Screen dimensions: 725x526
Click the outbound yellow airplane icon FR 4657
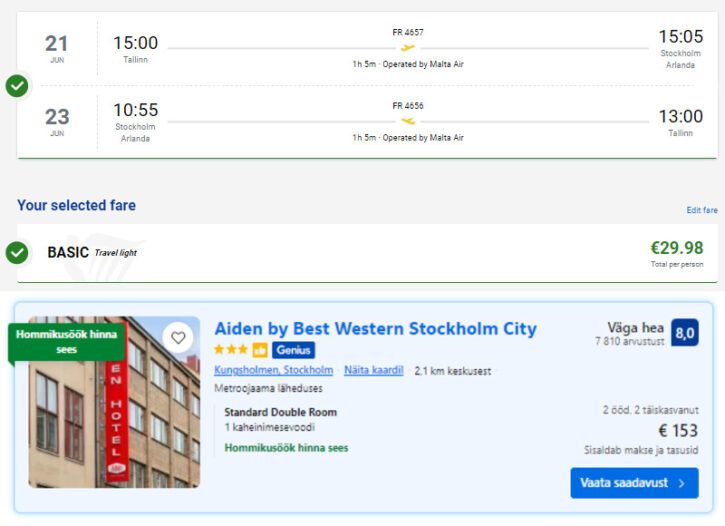407,47
